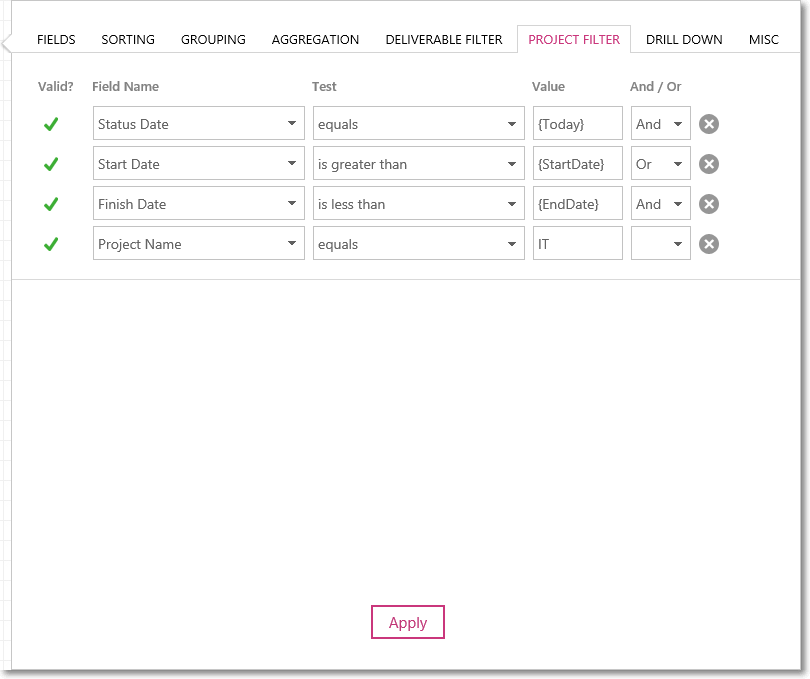Switch to the Drill Down tab

point(684,40)
